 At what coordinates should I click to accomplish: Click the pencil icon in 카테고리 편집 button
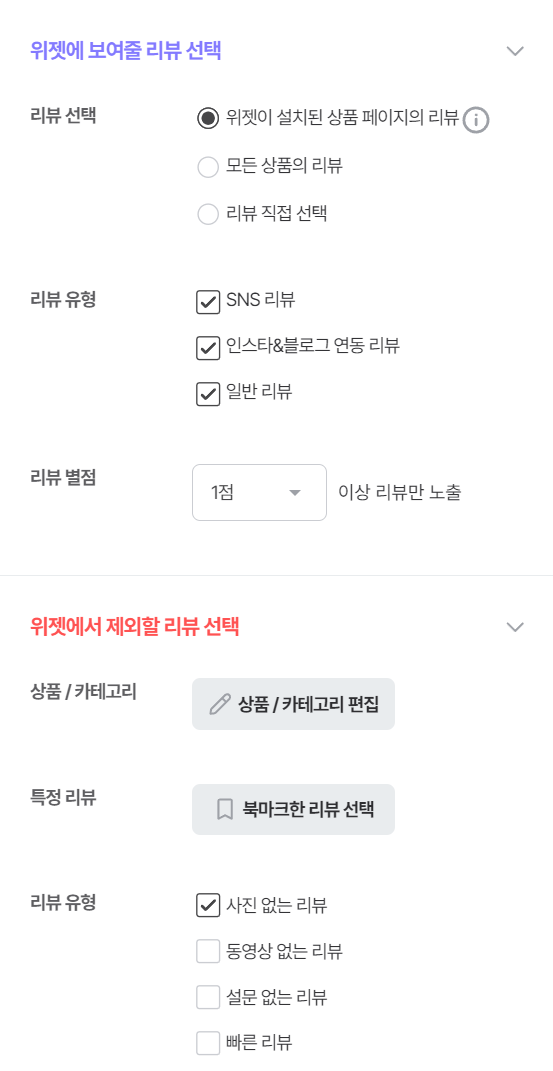(219, 705)
